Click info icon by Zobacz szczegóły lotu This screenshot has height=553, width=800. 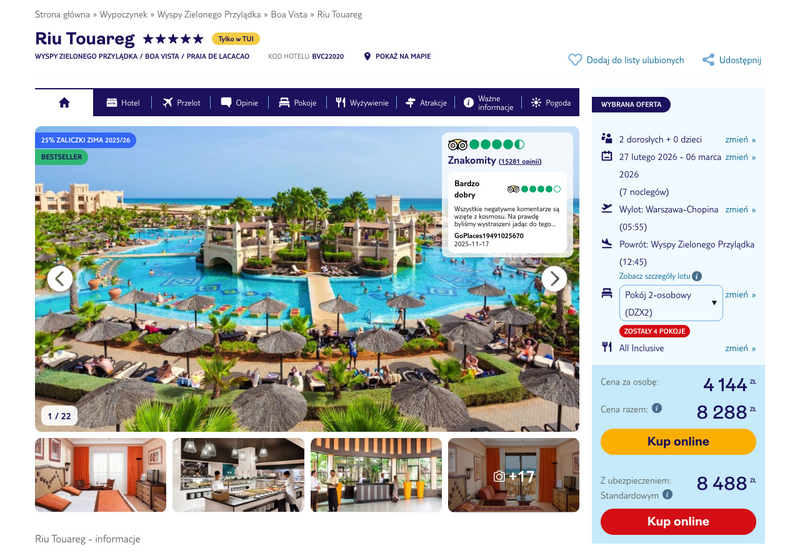(697, 276)
